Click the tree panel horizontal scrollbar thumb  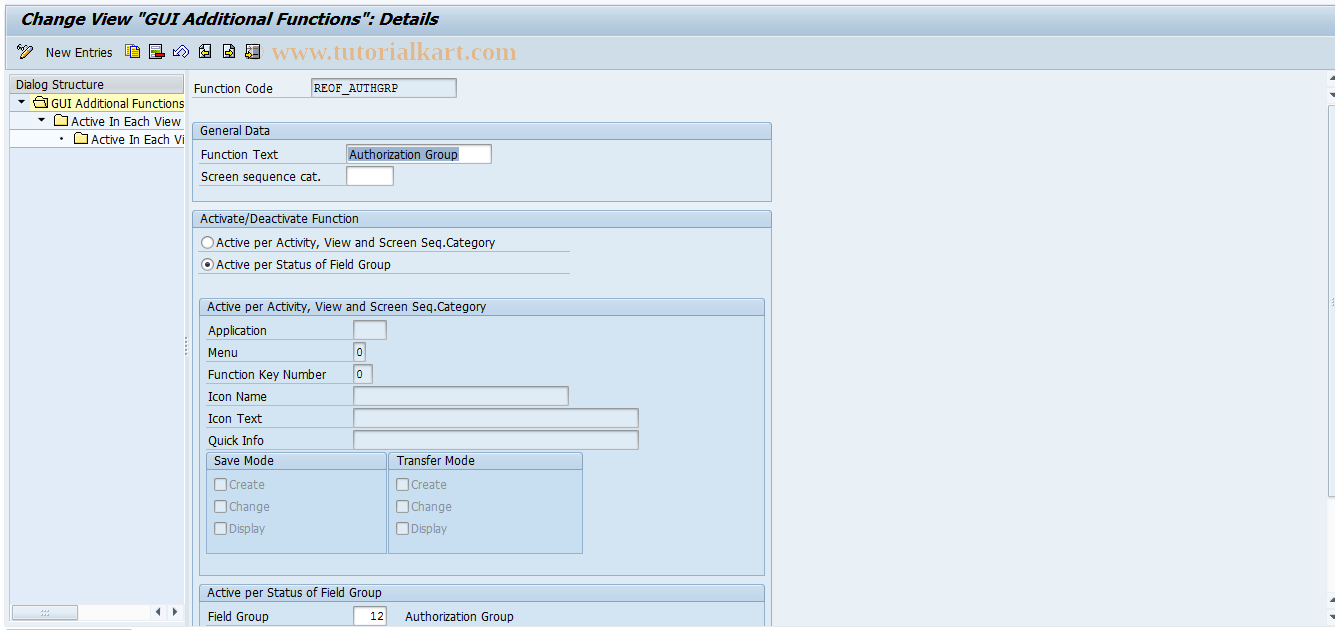(44, 612)
